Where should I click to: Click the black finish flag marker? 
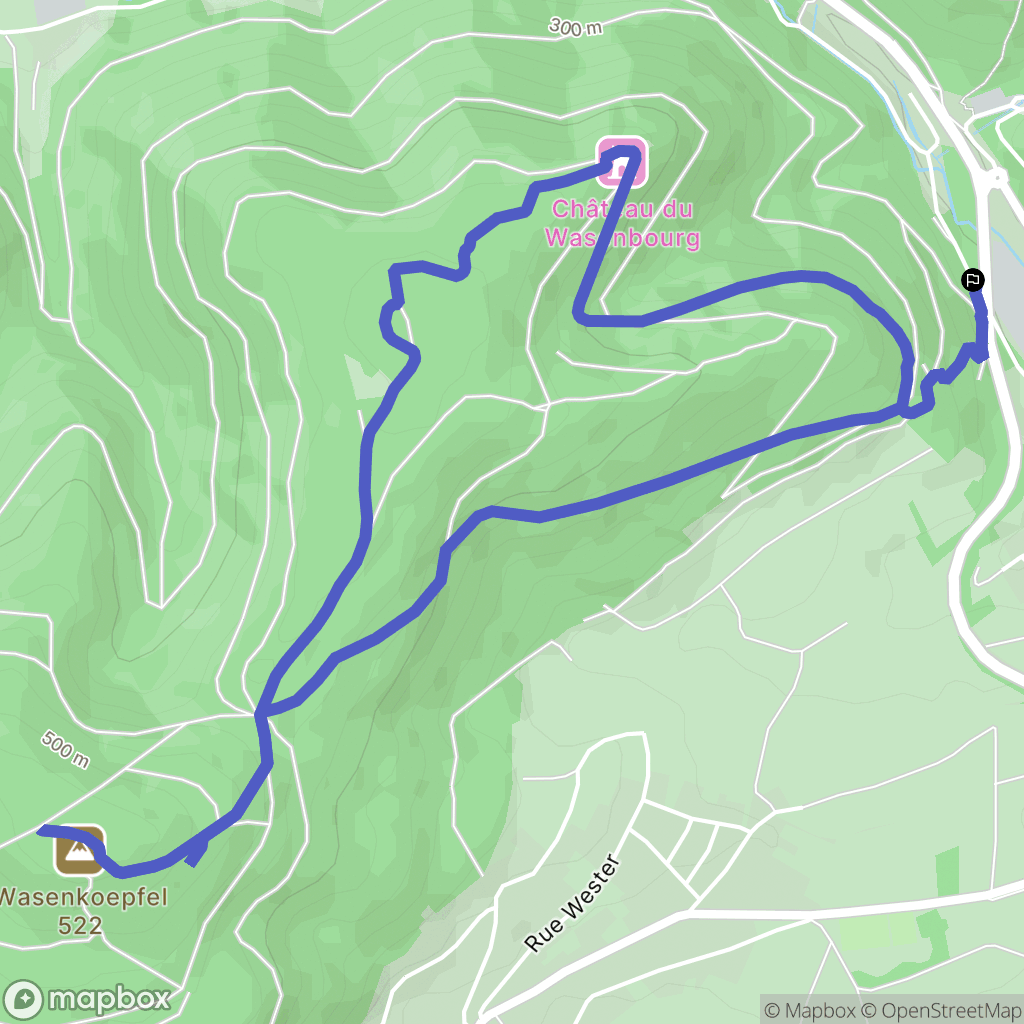(x=972, y=280)
